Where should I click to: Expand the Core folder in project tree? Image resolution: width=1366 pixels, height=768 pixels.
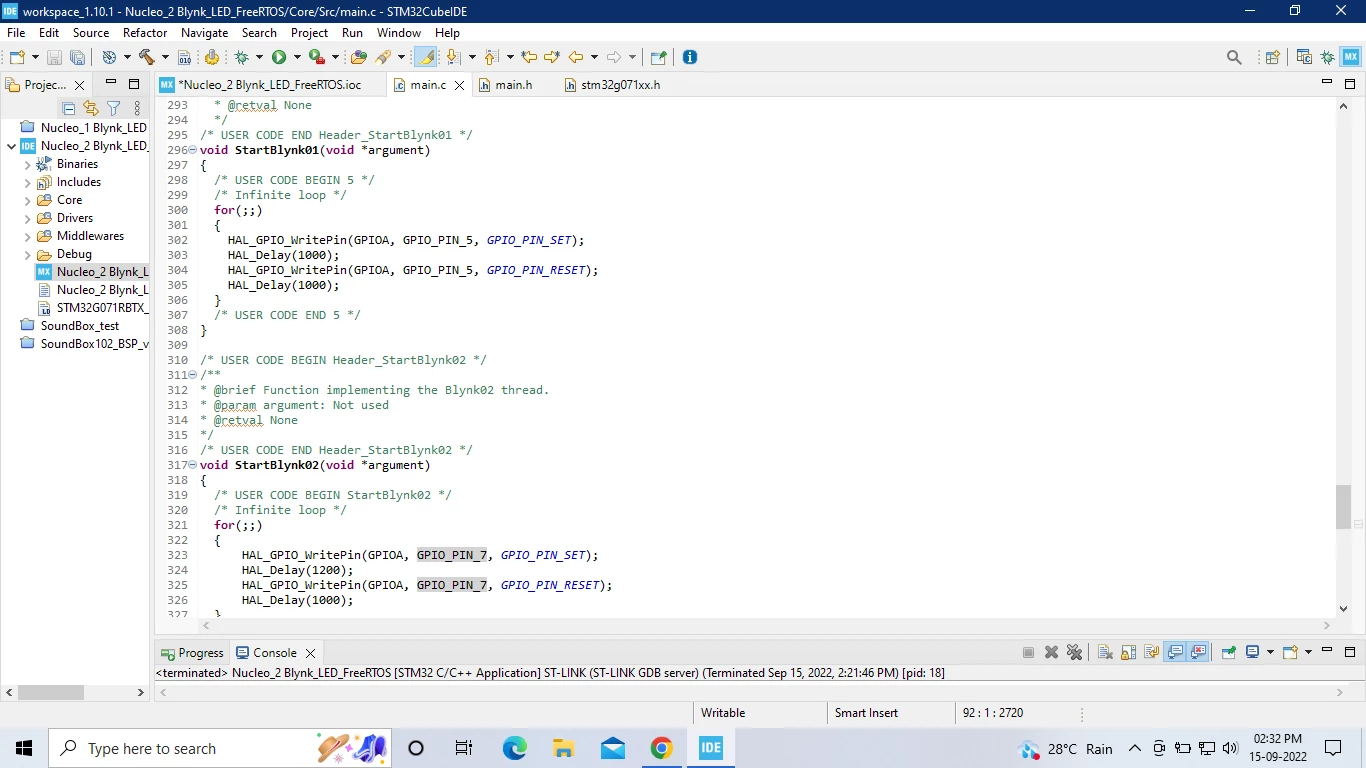coord(27,200)
